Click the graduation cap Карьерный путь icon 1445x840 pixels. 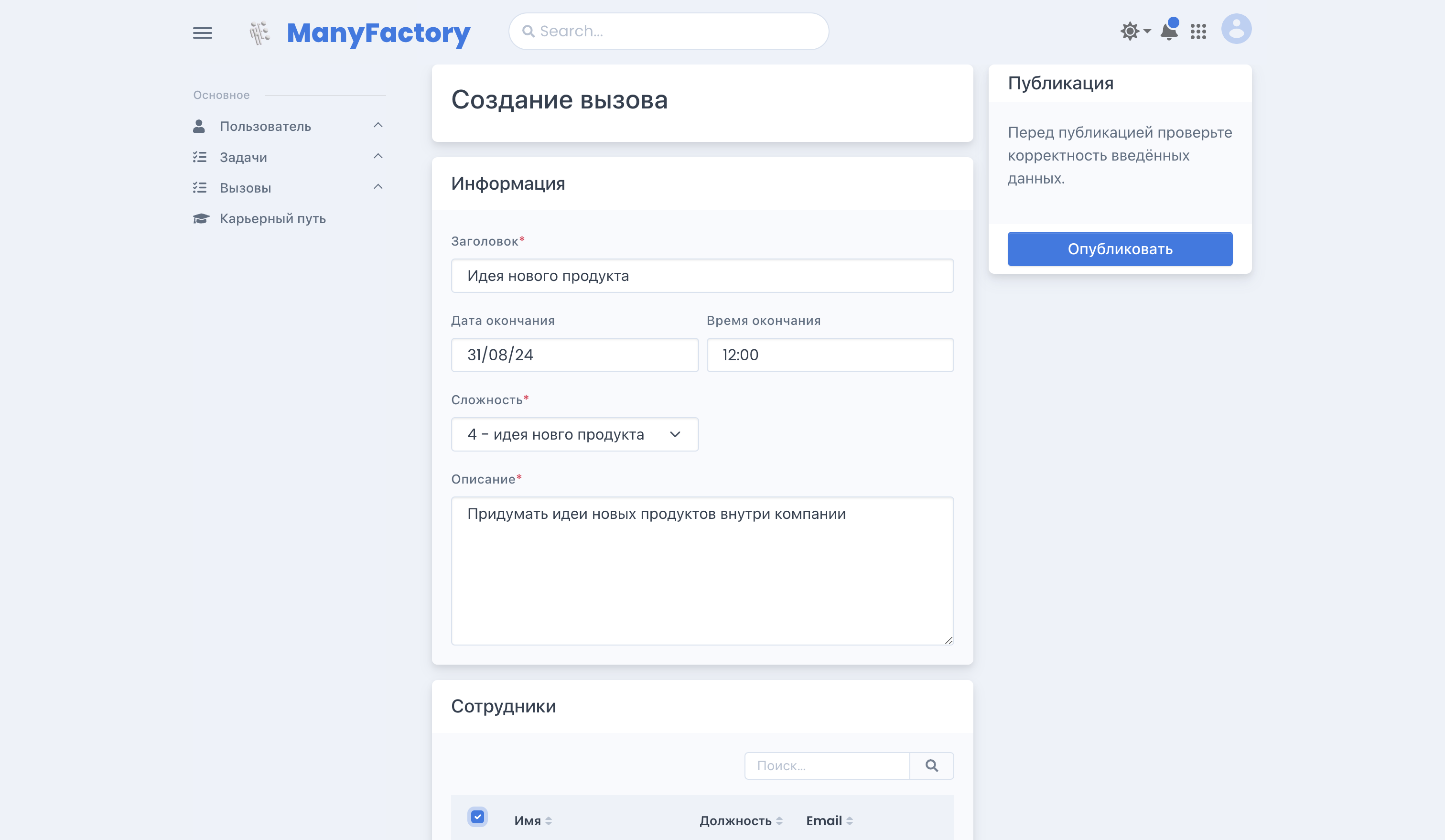[200, 218]
